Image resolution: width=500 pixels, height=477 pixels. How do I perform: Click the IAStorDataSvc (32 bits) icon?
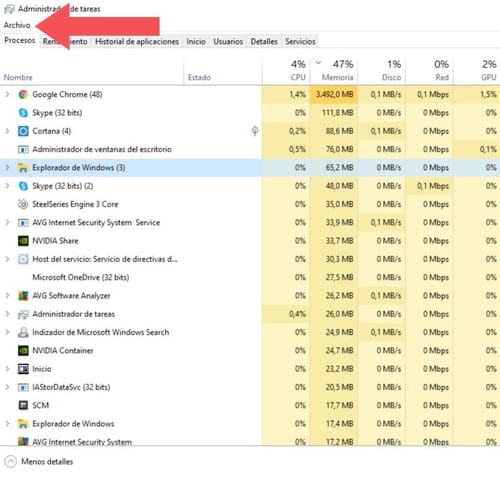[23, 387]
